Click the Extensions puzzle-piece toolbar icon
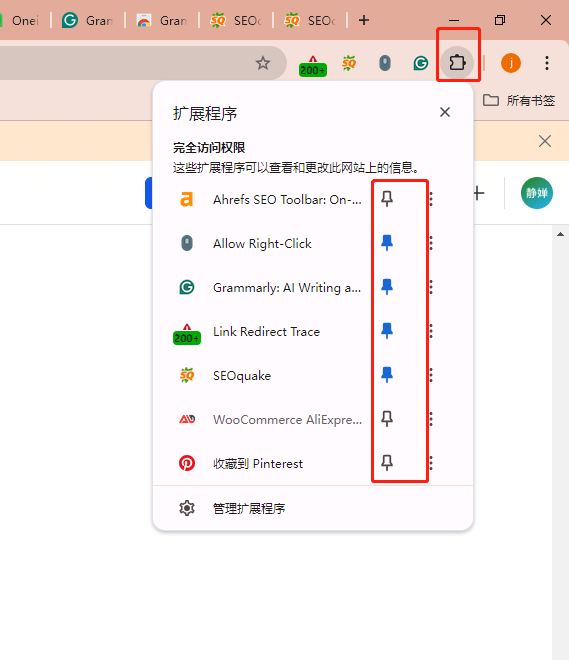Screen dimensions: 569x660 coord(457,63)
